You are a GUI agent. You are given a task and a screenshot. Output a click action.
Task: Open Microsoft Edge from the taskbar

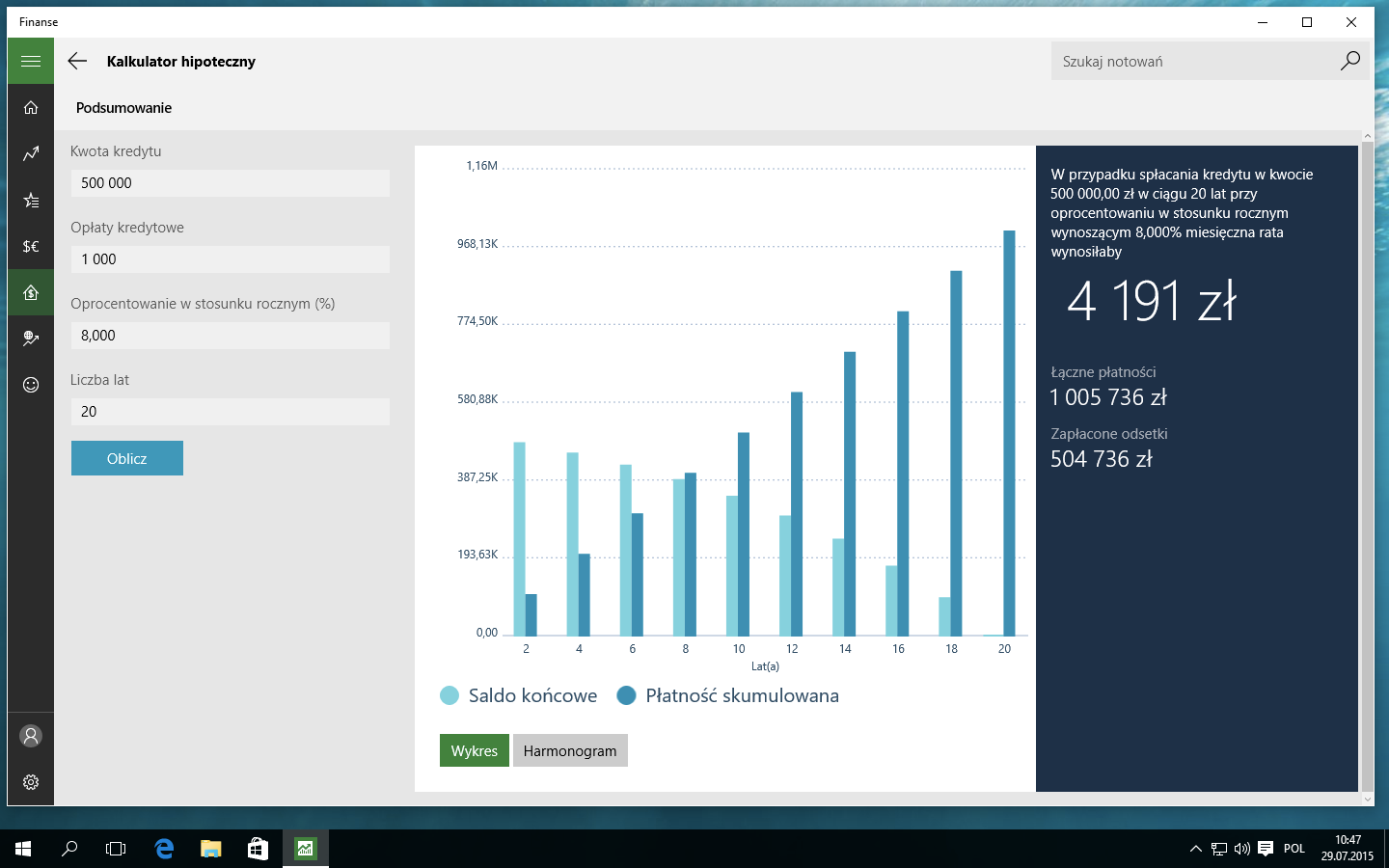tap(164, 849)
